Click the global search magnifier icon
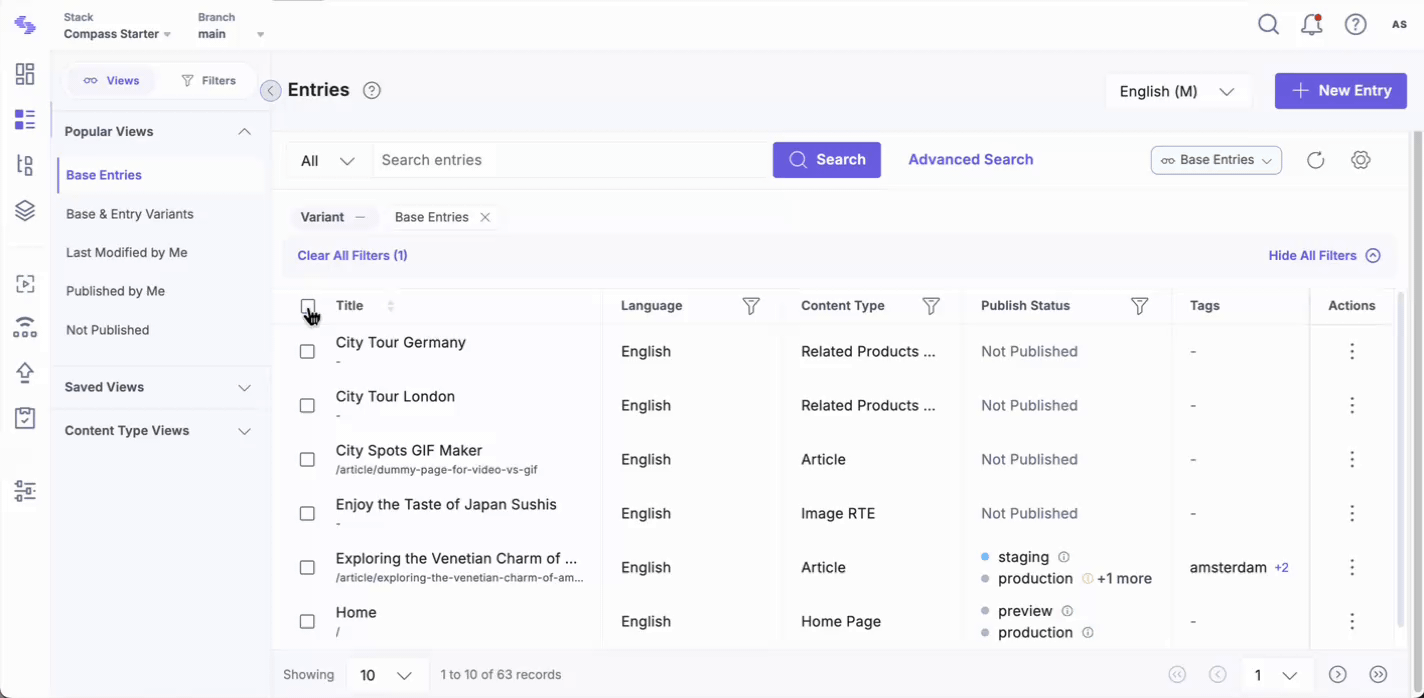The width and height of the screenshot is (1424, 698). click(x=1268, y=25)
